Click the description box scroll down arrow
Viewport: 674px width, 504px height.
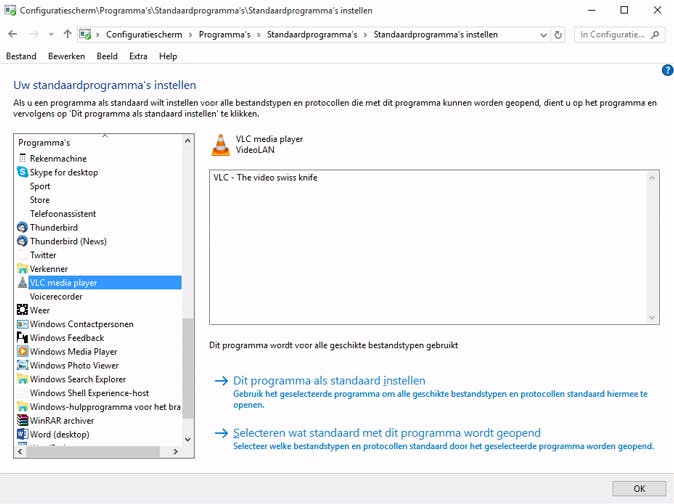click(652, 318)
